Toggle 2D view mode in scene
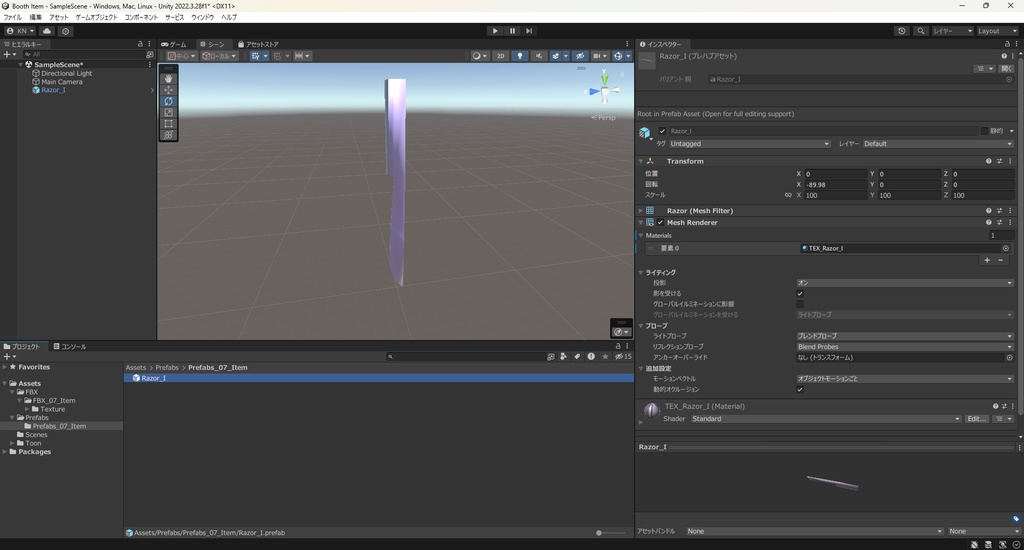 500,56
